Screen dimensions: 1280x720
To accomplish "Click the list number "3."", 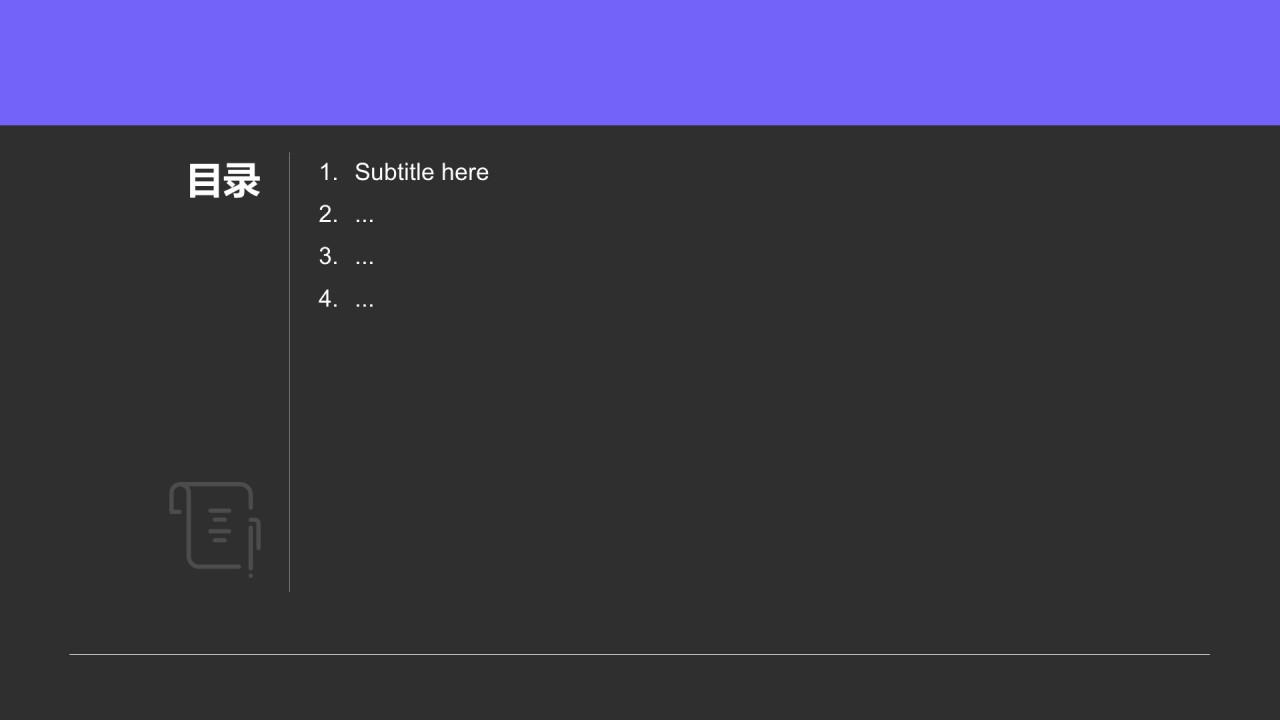I will 328,256.
